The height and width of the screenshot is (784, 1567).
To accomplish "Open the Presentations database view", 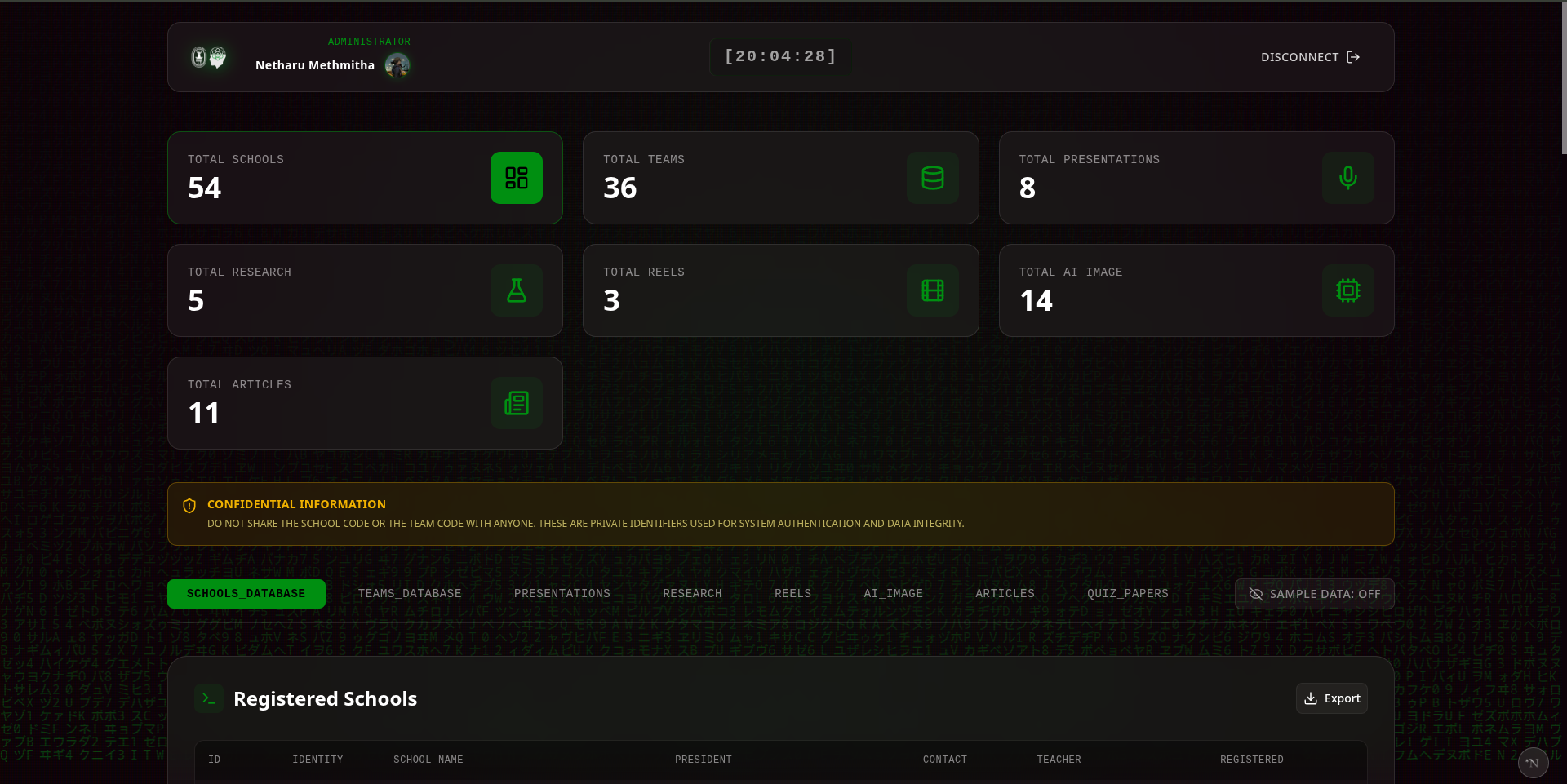I will pos(562,594).
